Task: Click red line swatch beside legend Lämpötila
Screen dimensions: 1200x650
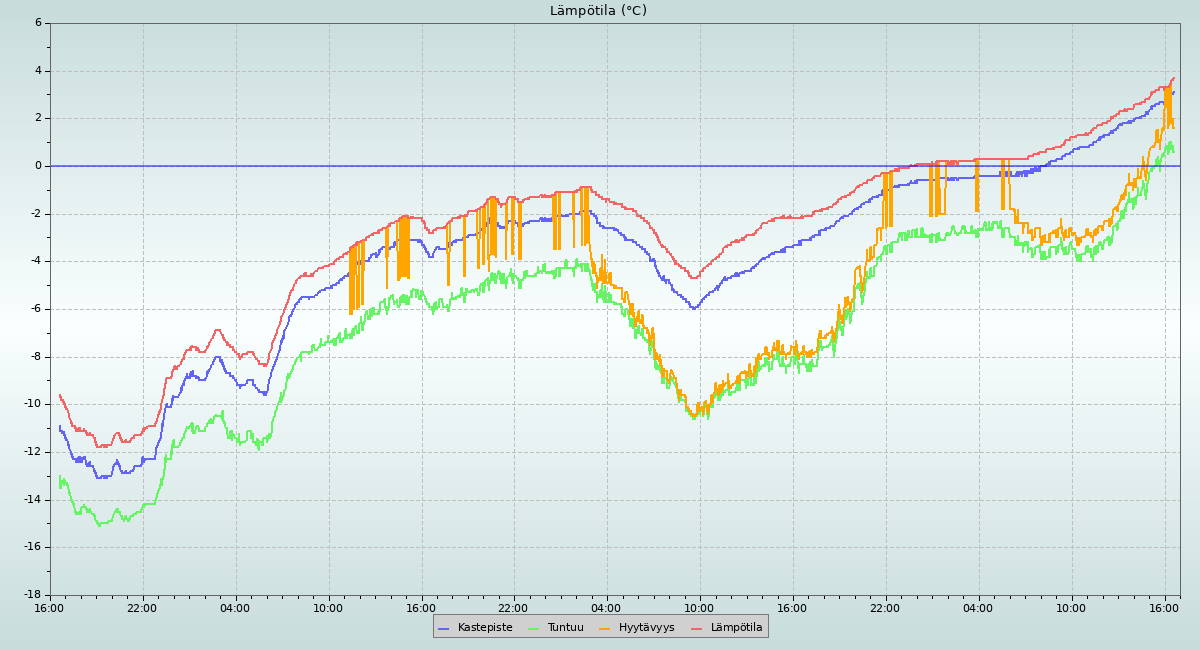Action: click(x=698, y=627)
